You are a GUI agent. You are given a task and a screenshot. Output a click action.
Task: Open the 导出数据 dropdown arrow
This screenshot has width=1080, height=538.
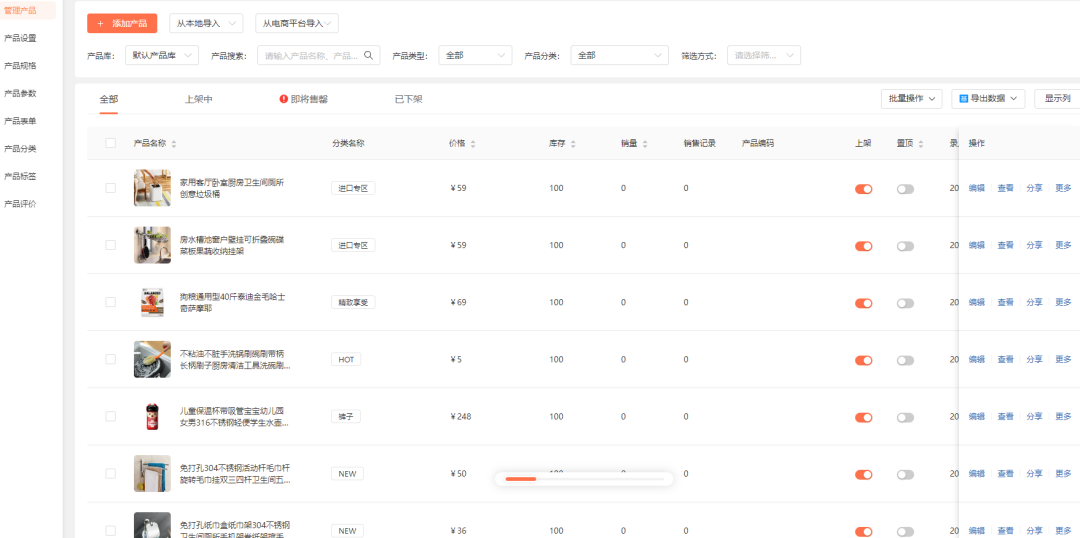pyautogui.click(x=1014, y=99)
